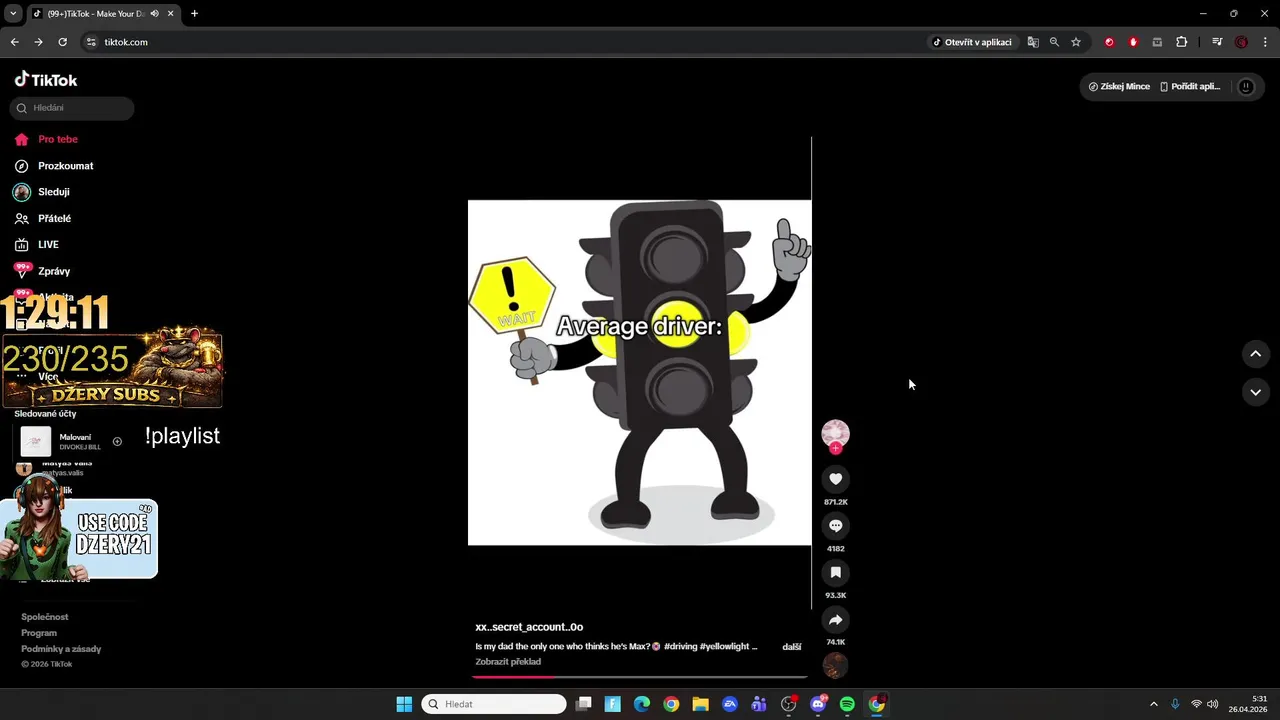Open the Windows Start menu
The width and height of the screenshot is (1280, 720).
404,704
